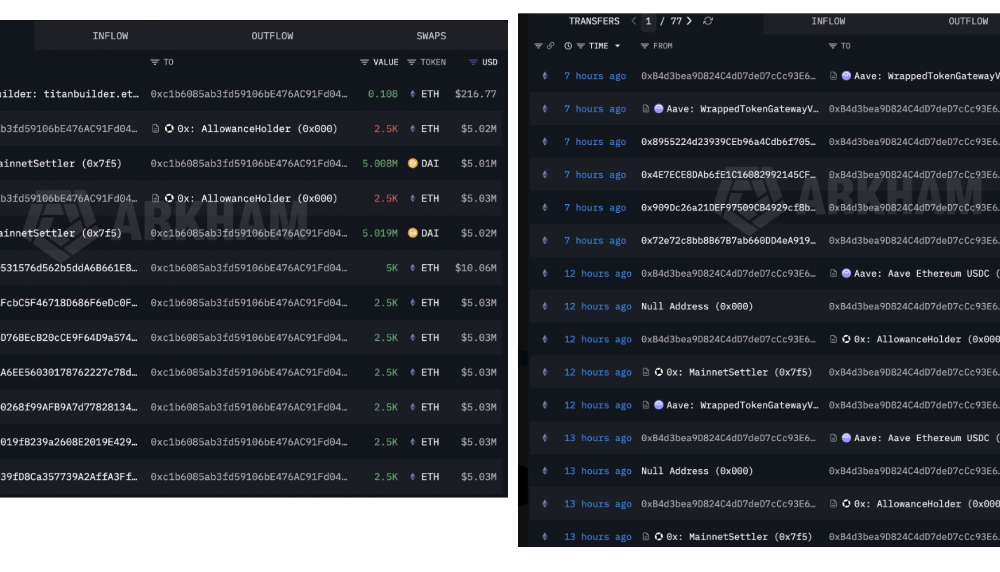
Task: Open Null Address (0x000) 12 hours ago
Action: (x=697, y=307)
